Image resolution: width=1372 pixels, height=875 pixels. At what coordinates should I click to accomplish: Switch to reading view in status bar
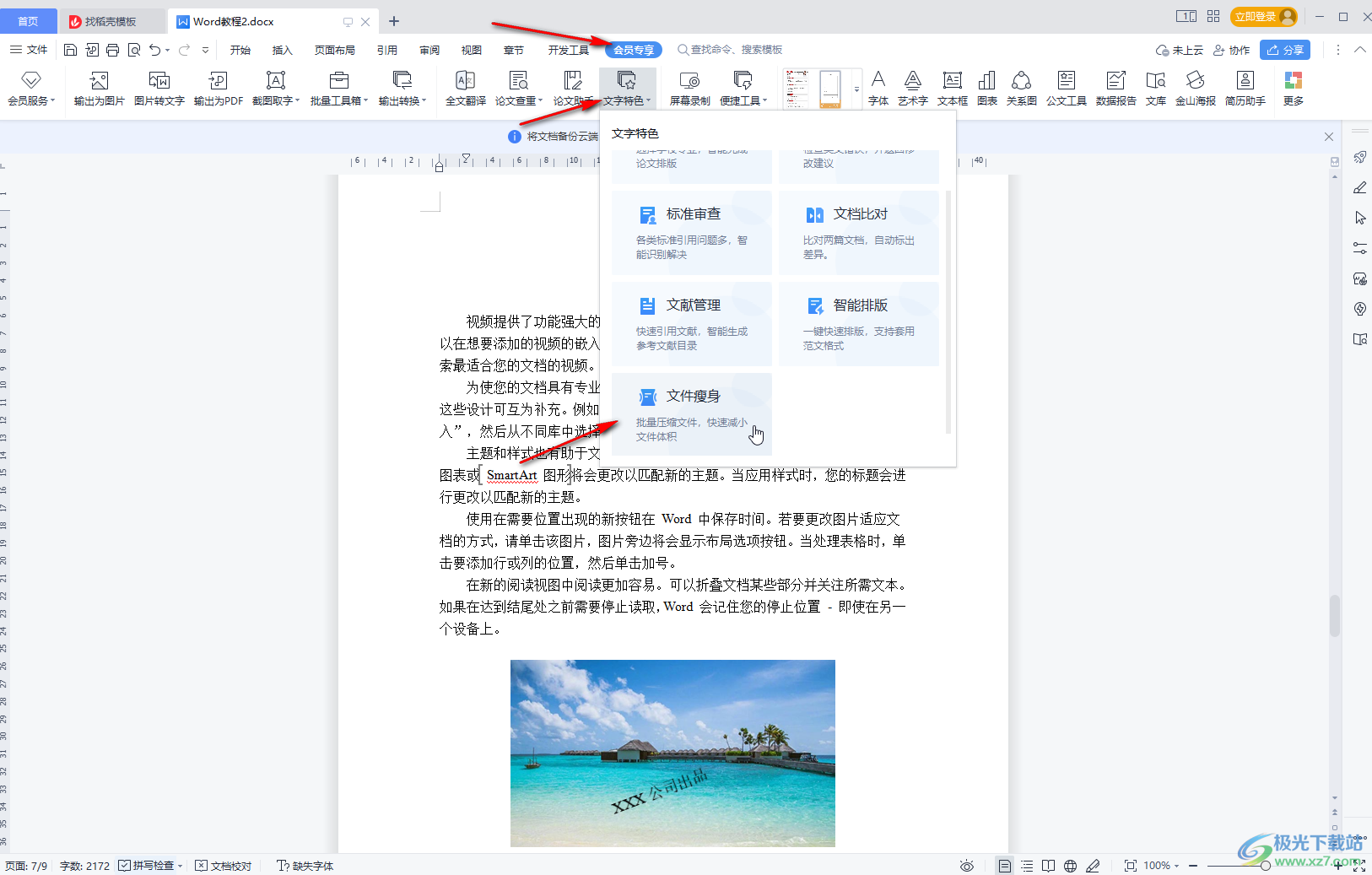(x=1048, y=866)
